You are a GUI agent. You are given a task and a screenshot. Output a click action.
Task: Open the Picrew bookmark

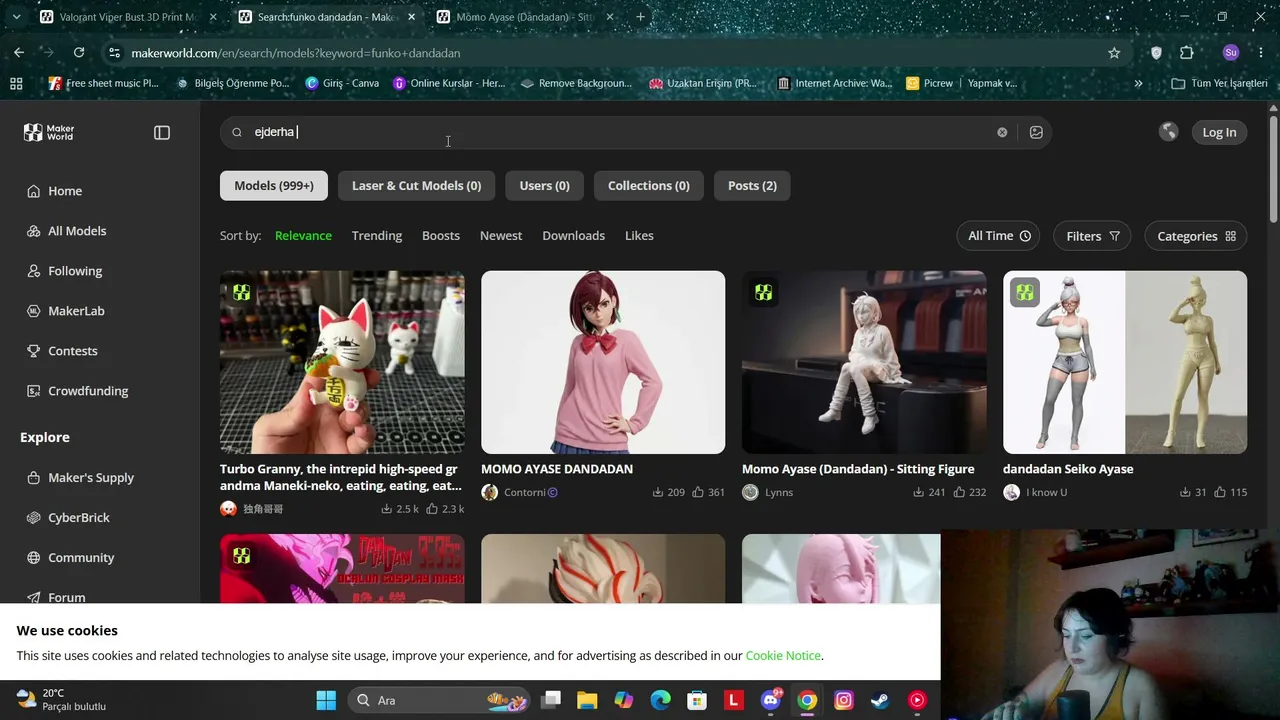930,83
